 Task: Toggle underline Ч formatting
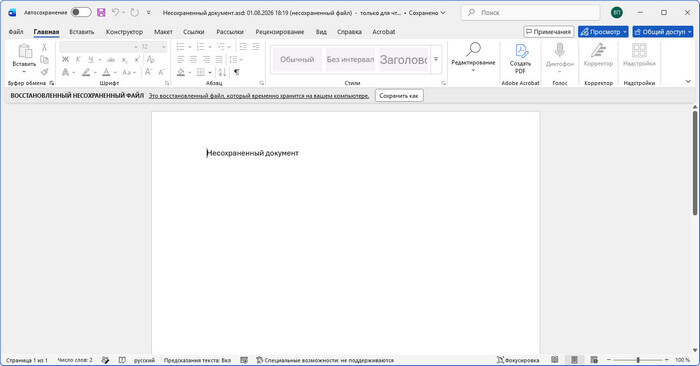[x=91, y=59]
